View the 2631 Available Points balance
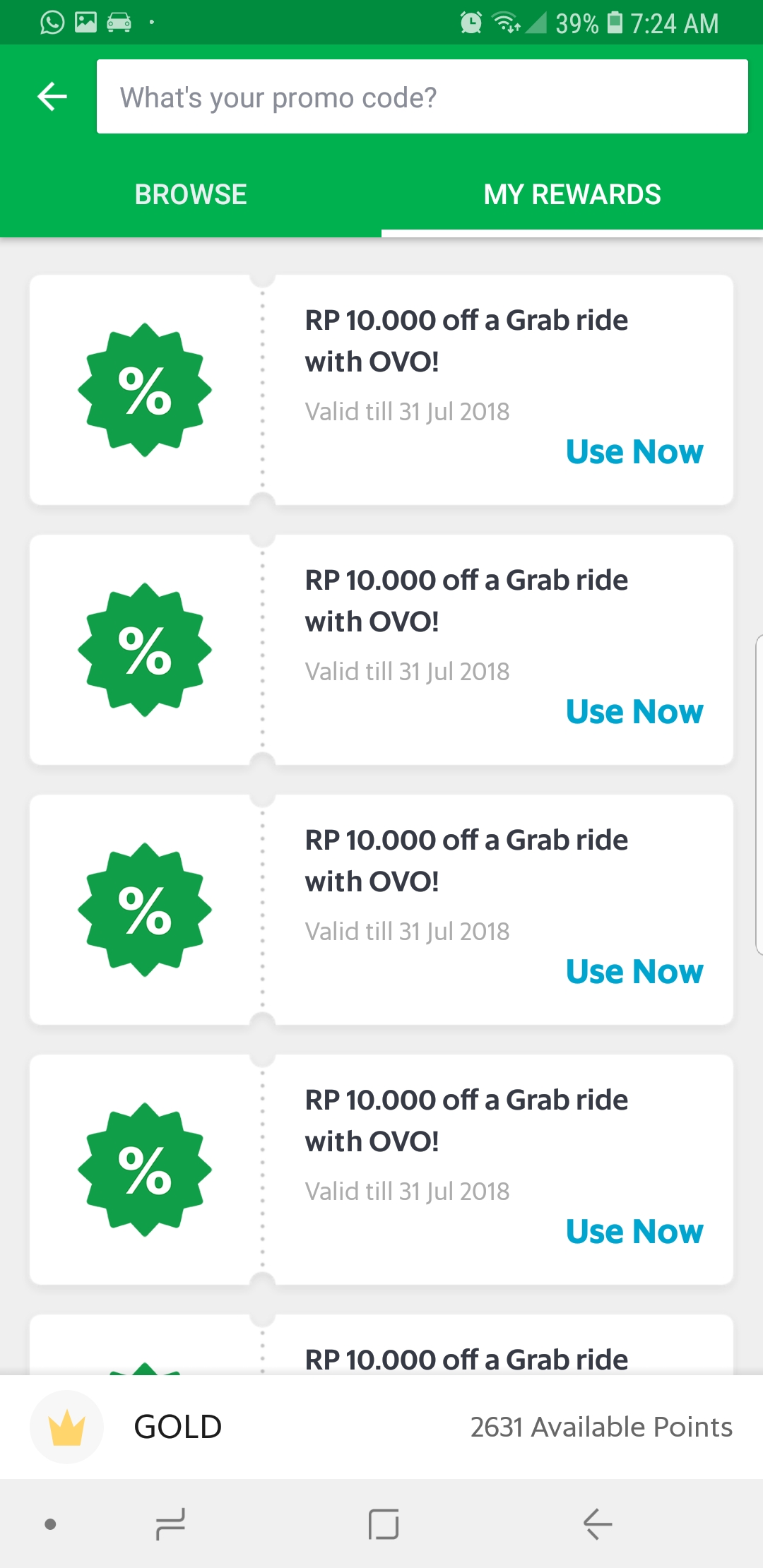This screenshot has width=763, height=1568. (601, 1427)
